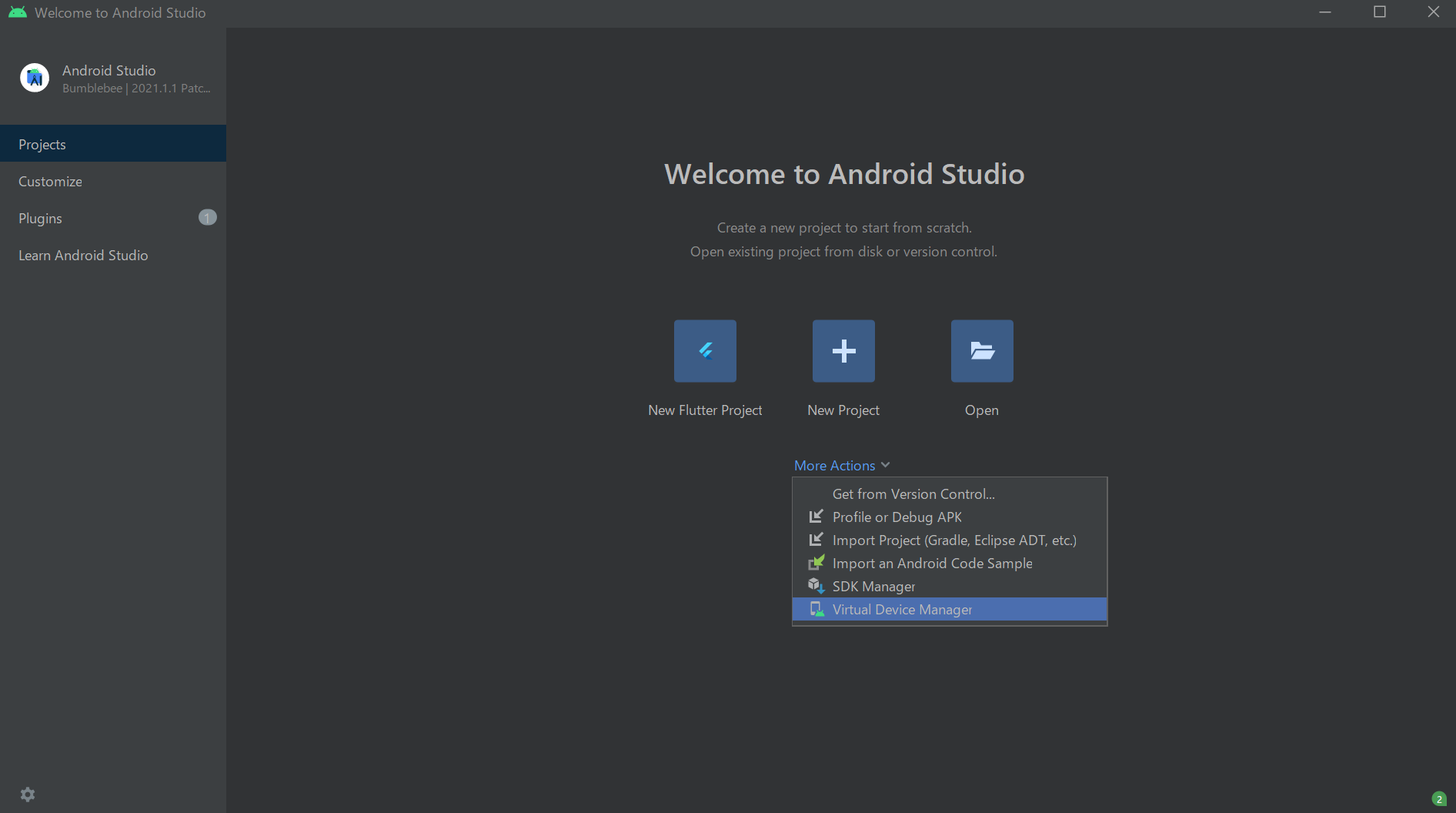This screenshot has height=813, width=1456.
Task: Switch to the Customize tab
Action: (113, 181)
